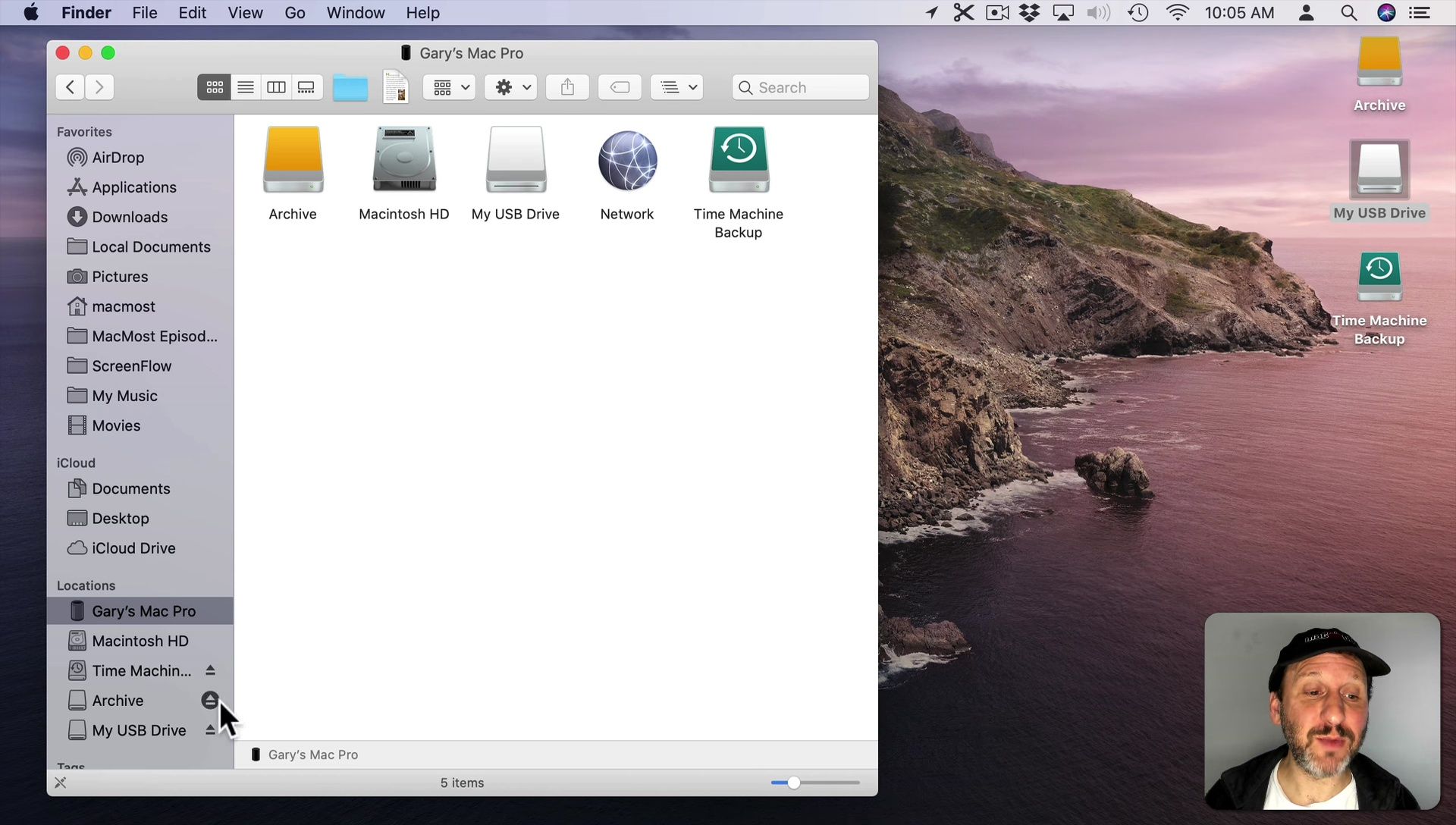Open the View menu

245,13
